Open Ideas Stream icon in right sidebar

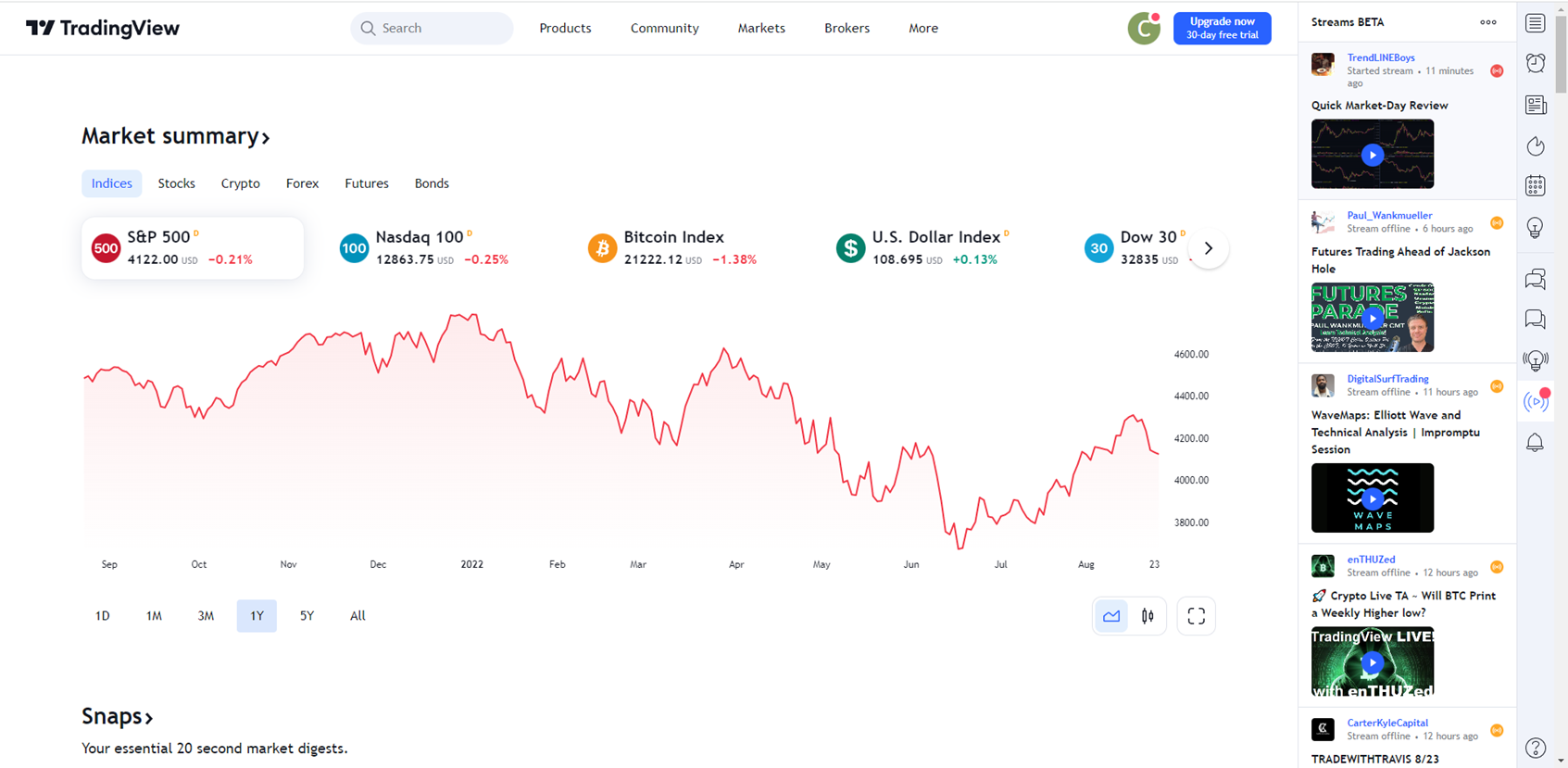point(1536,360)
